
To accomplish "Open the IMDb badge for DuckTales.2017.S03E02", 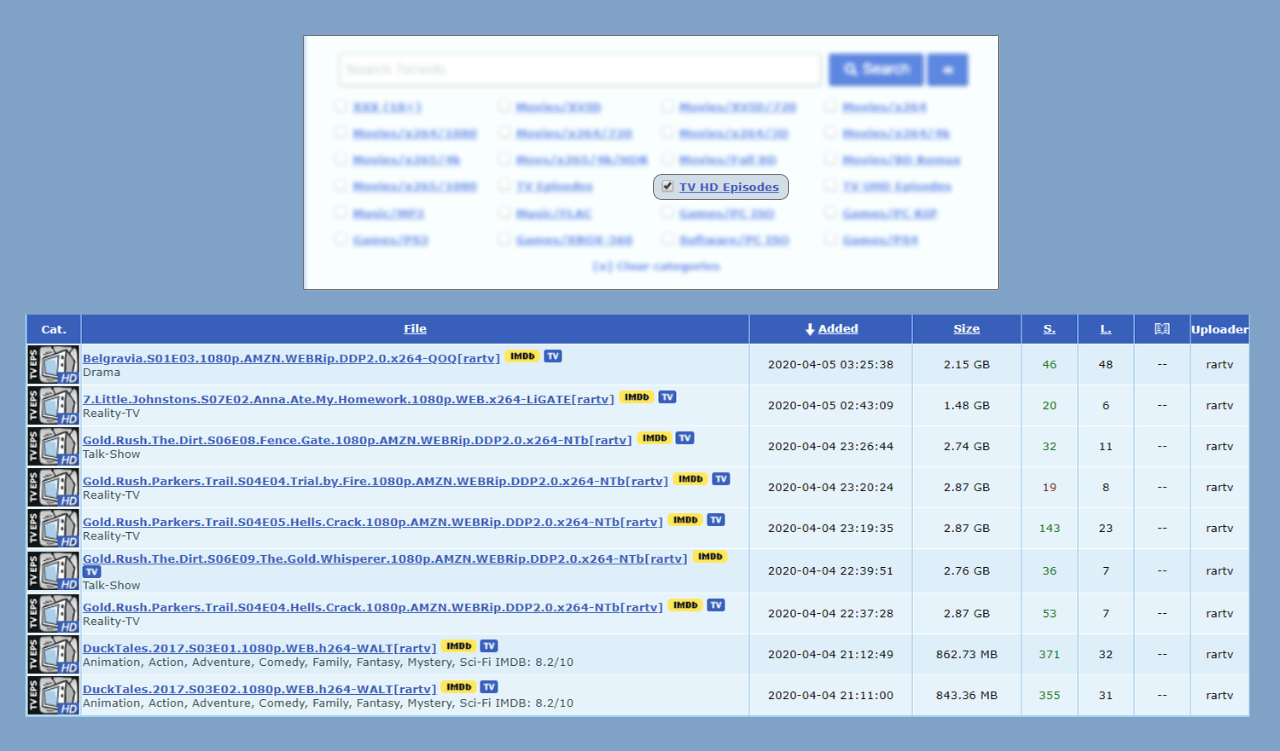I will pos(458,687).
